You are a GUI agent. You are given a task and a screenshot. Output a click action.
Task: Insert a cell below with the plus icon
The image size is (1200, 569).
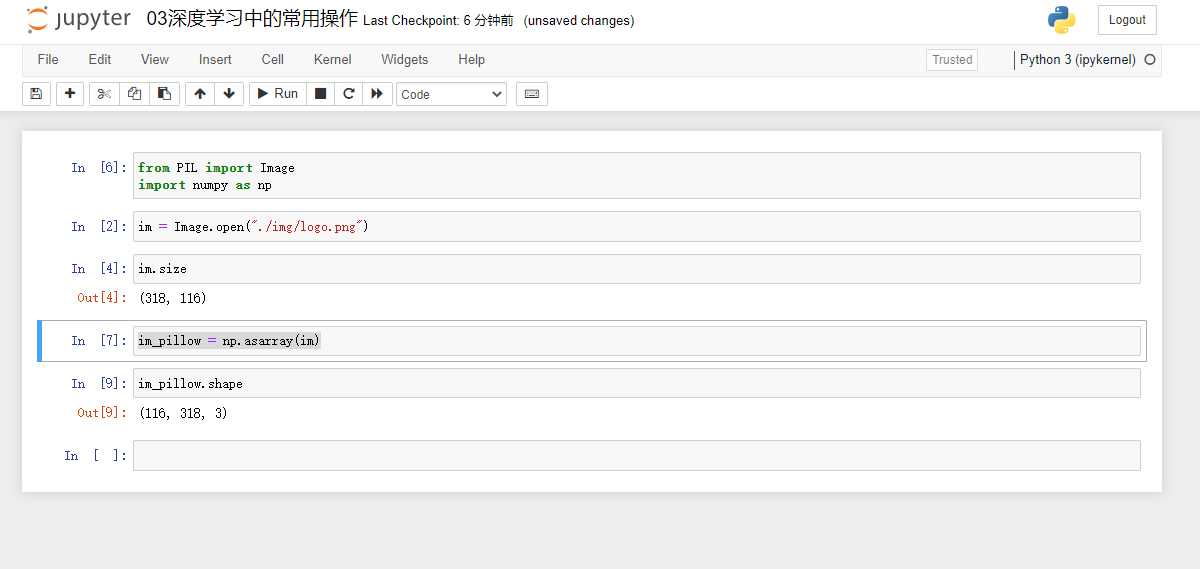click(70, 94)
